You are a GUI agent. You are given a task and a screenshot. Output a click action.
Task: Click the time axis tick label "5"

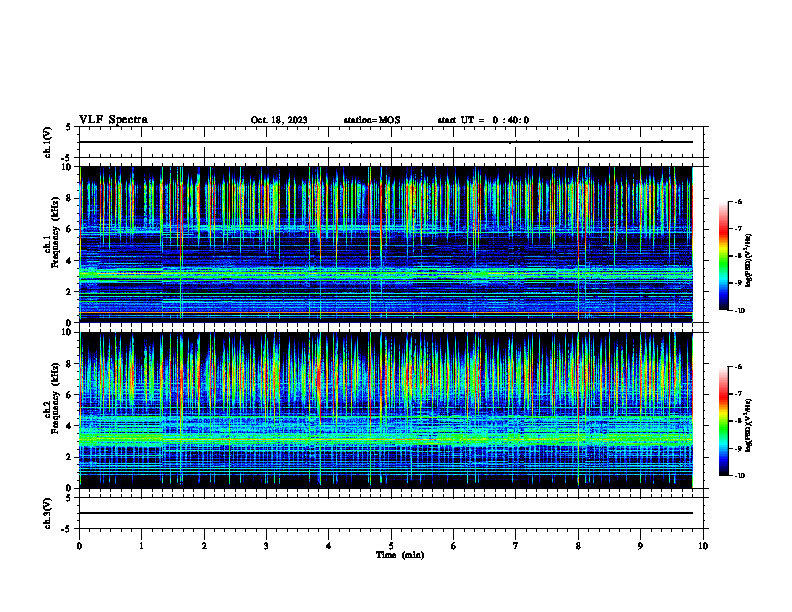pos(391,546)
